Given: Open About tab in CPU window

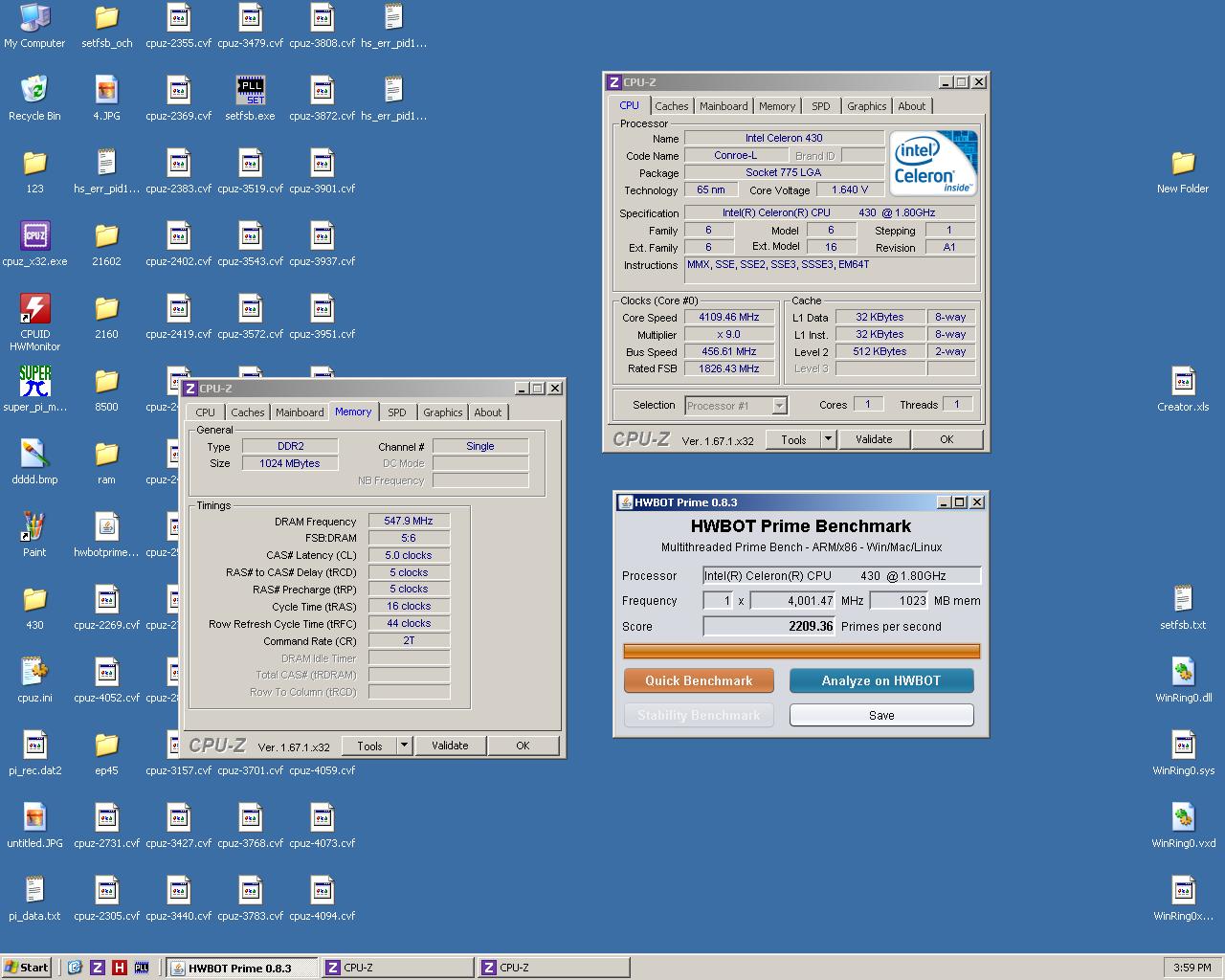Looking at the screenshot, I should 912,106.
